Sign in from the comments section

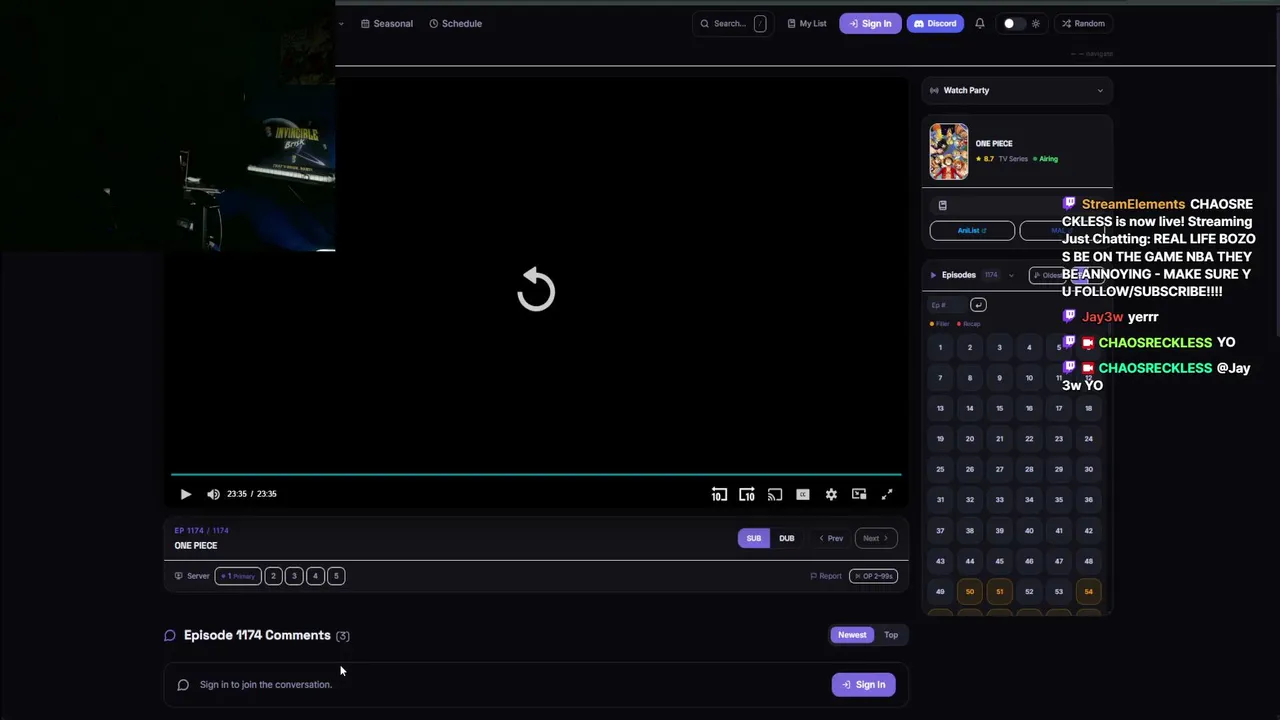(864, 685)
